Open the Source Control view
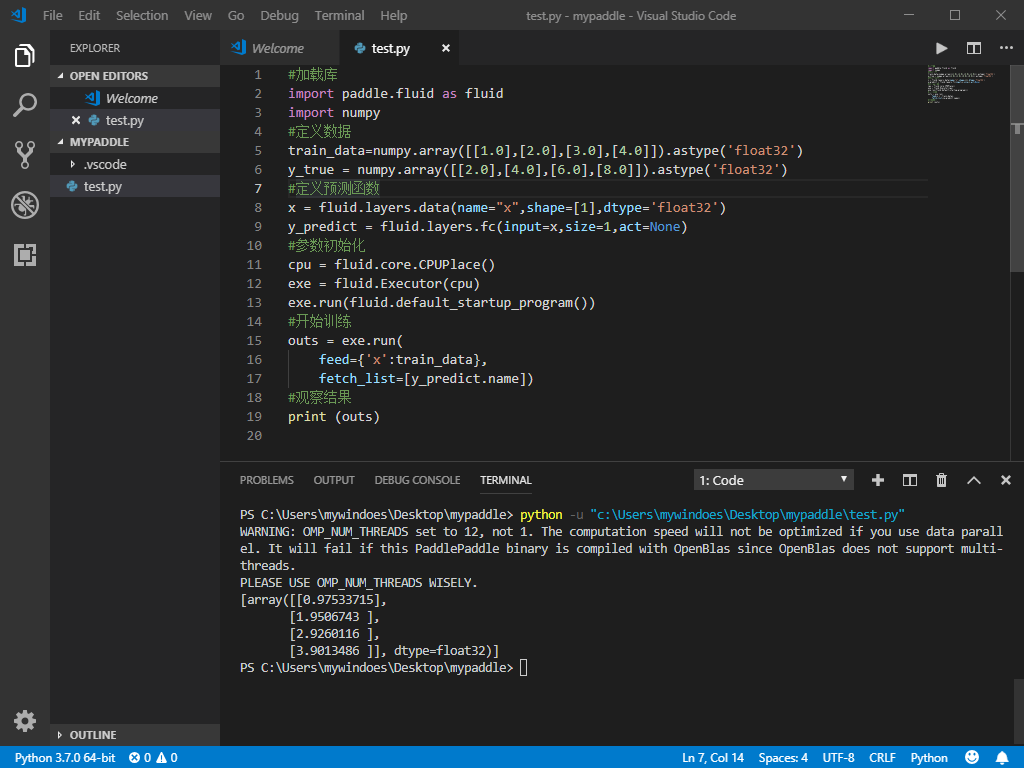Viewport: 1024px width, 768px height. coord(25,155)
